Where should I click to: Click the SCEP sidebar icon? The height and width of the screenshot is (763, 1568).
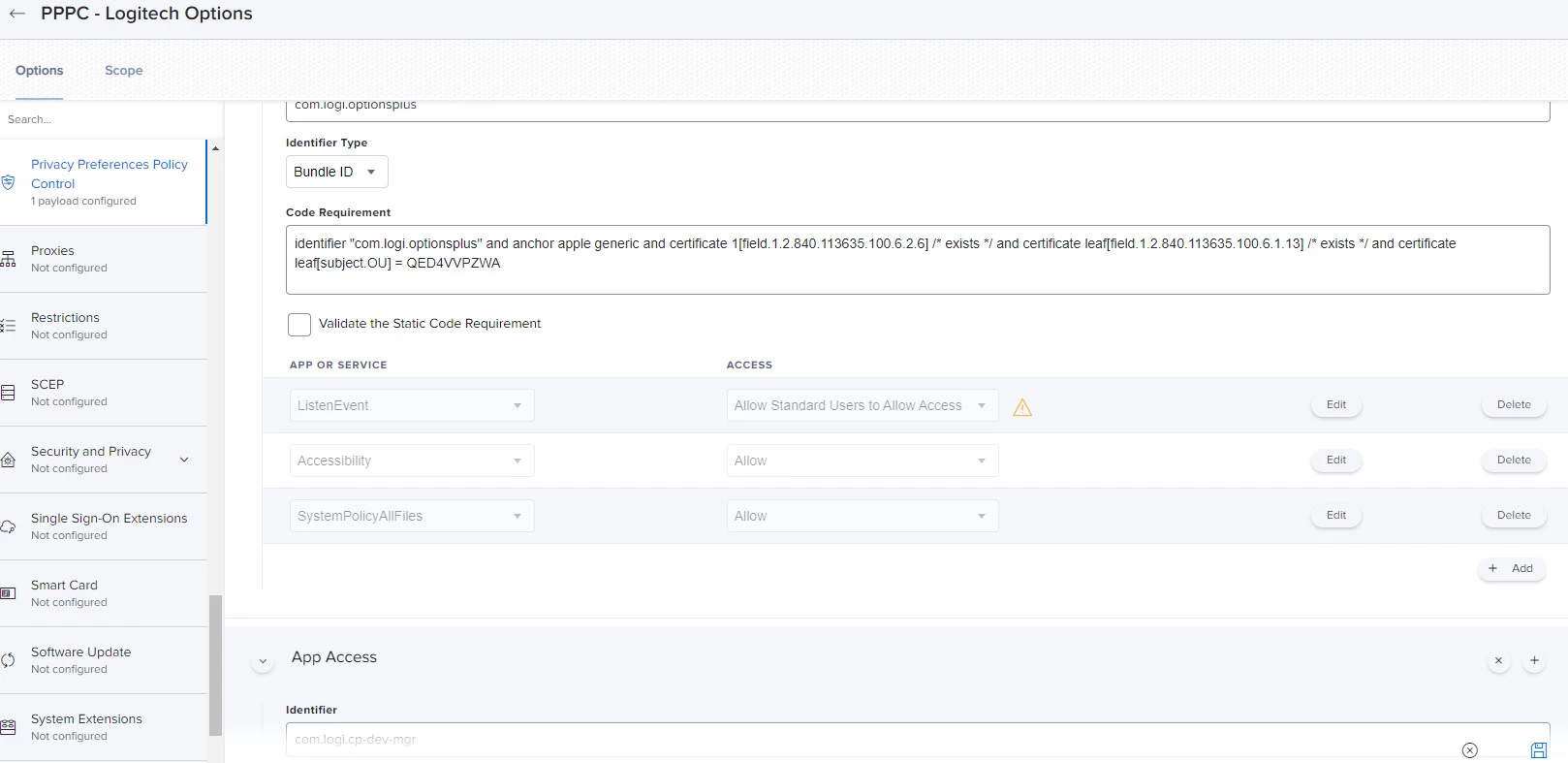(8, 393)
